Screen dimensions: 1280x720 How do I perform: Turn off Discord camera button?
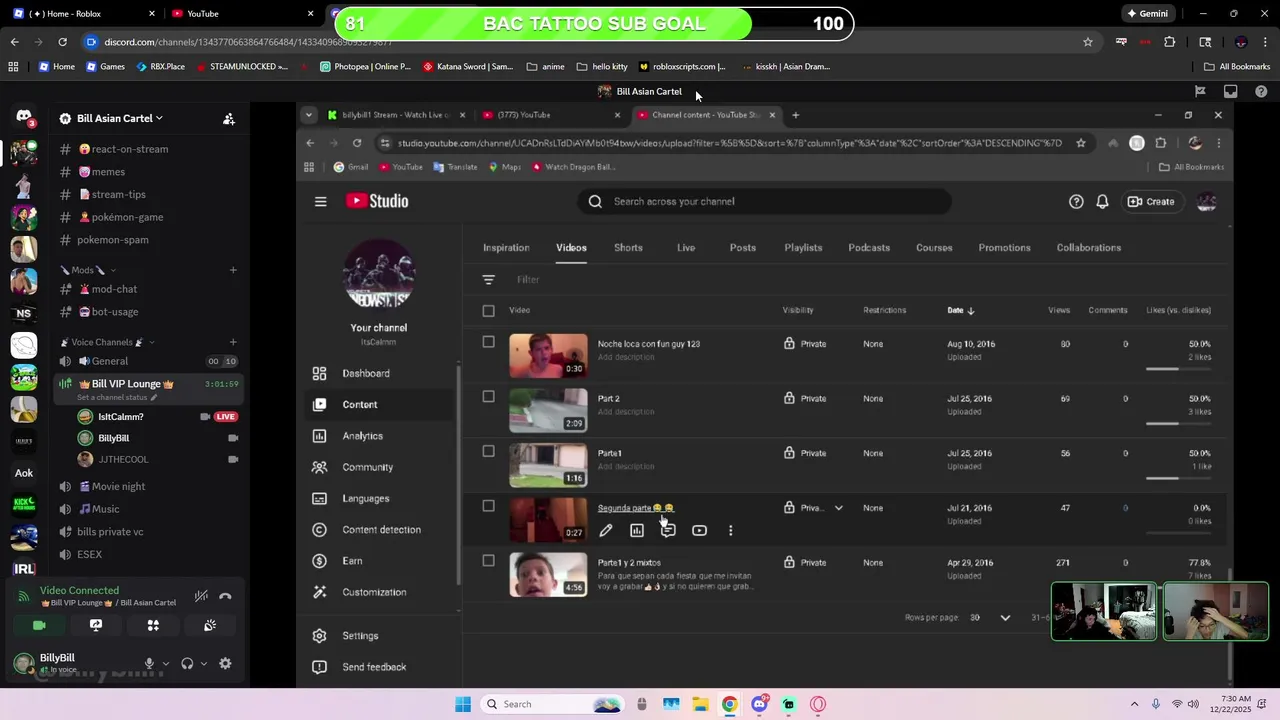click(39, 625)
